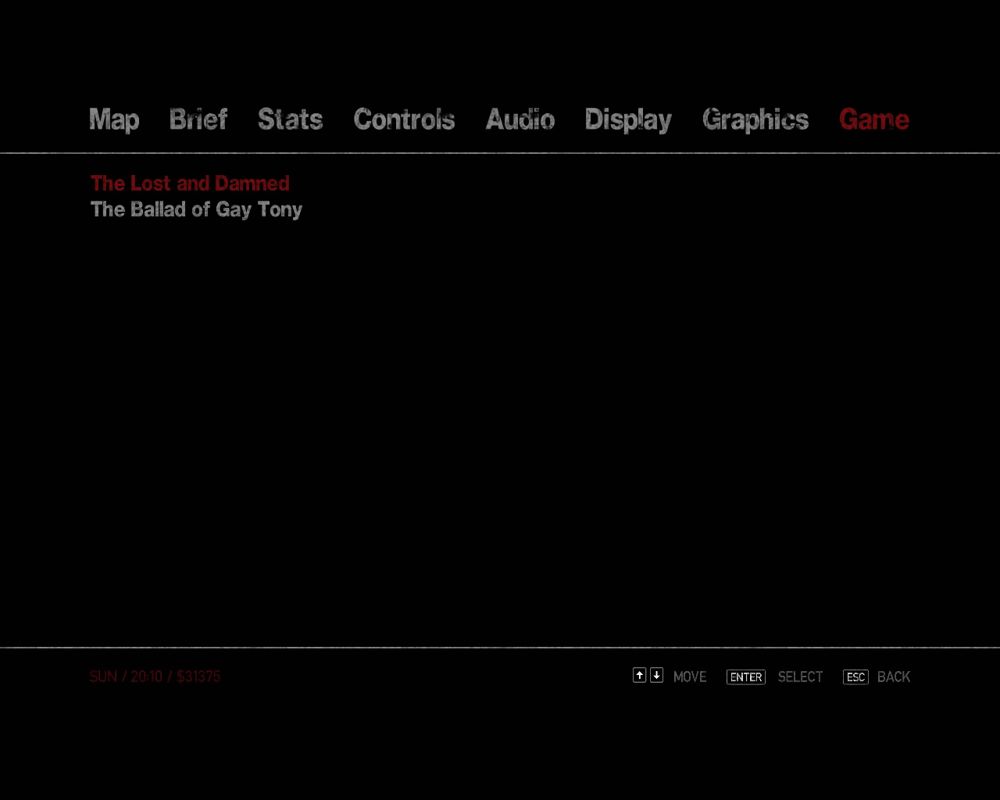Open the Stats tab
The image size is (1000, 800).
tap(290, 120)
